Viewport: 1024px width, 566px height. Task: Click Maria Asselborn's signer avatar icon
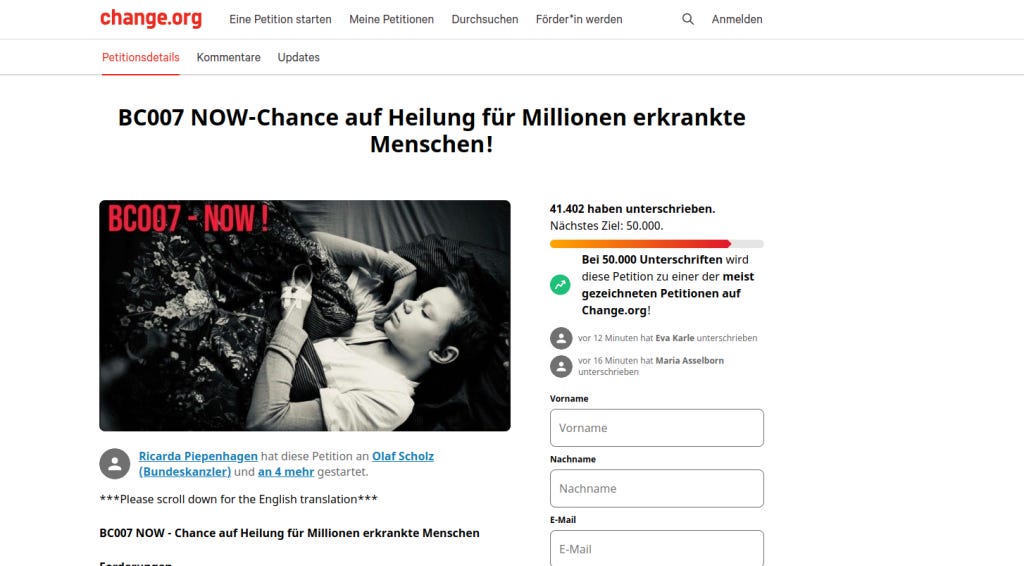pyautogui.click(x=561, y=366)
